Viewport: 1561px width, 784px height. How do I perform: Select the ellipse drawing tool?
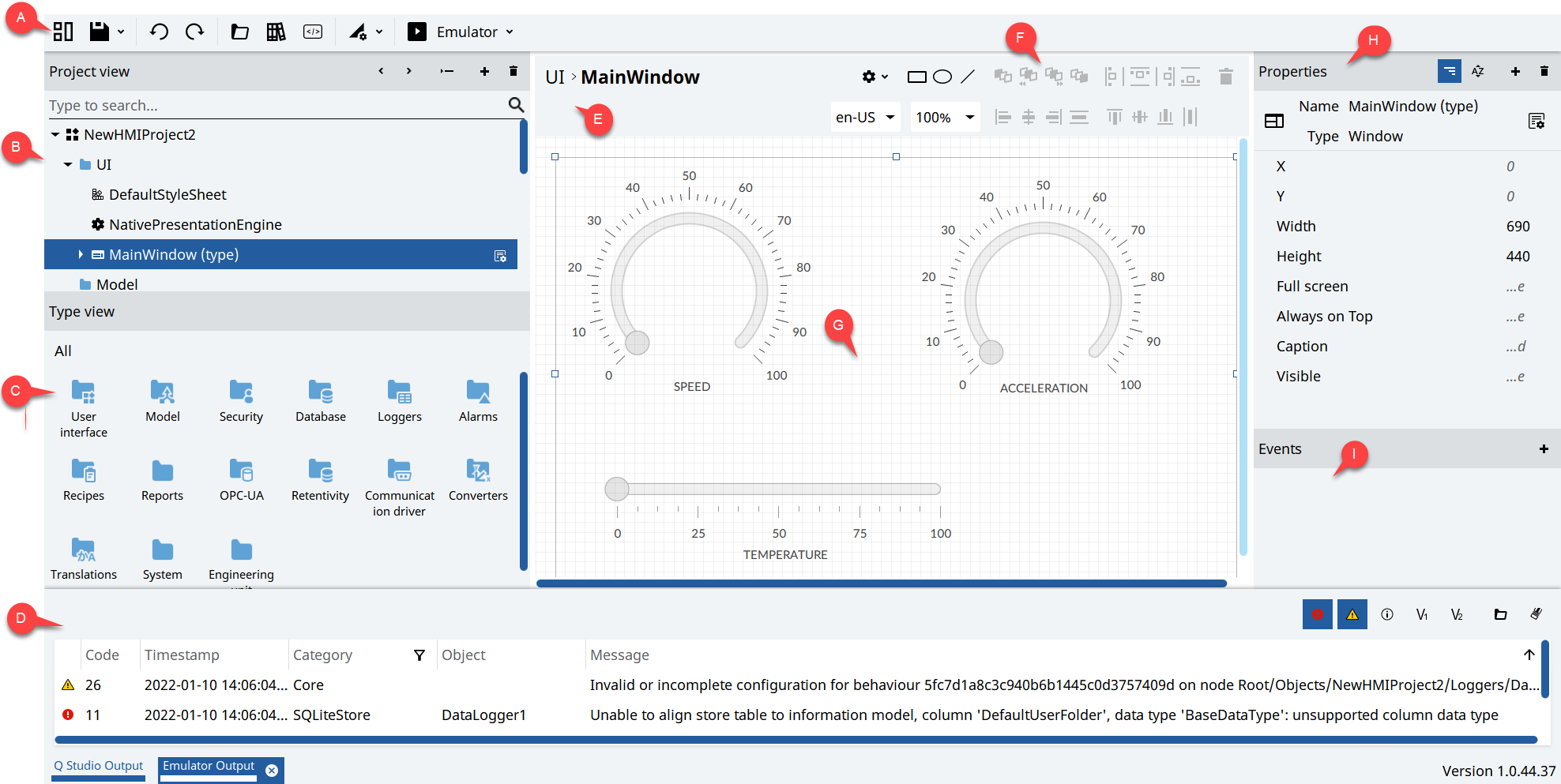942,77
